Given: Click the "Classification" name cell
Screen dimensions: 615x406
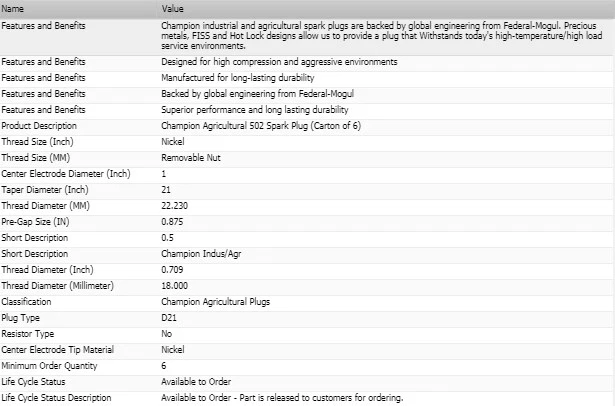Looking at the screenshot, I should pyautogui.click(x=26, y=302).
